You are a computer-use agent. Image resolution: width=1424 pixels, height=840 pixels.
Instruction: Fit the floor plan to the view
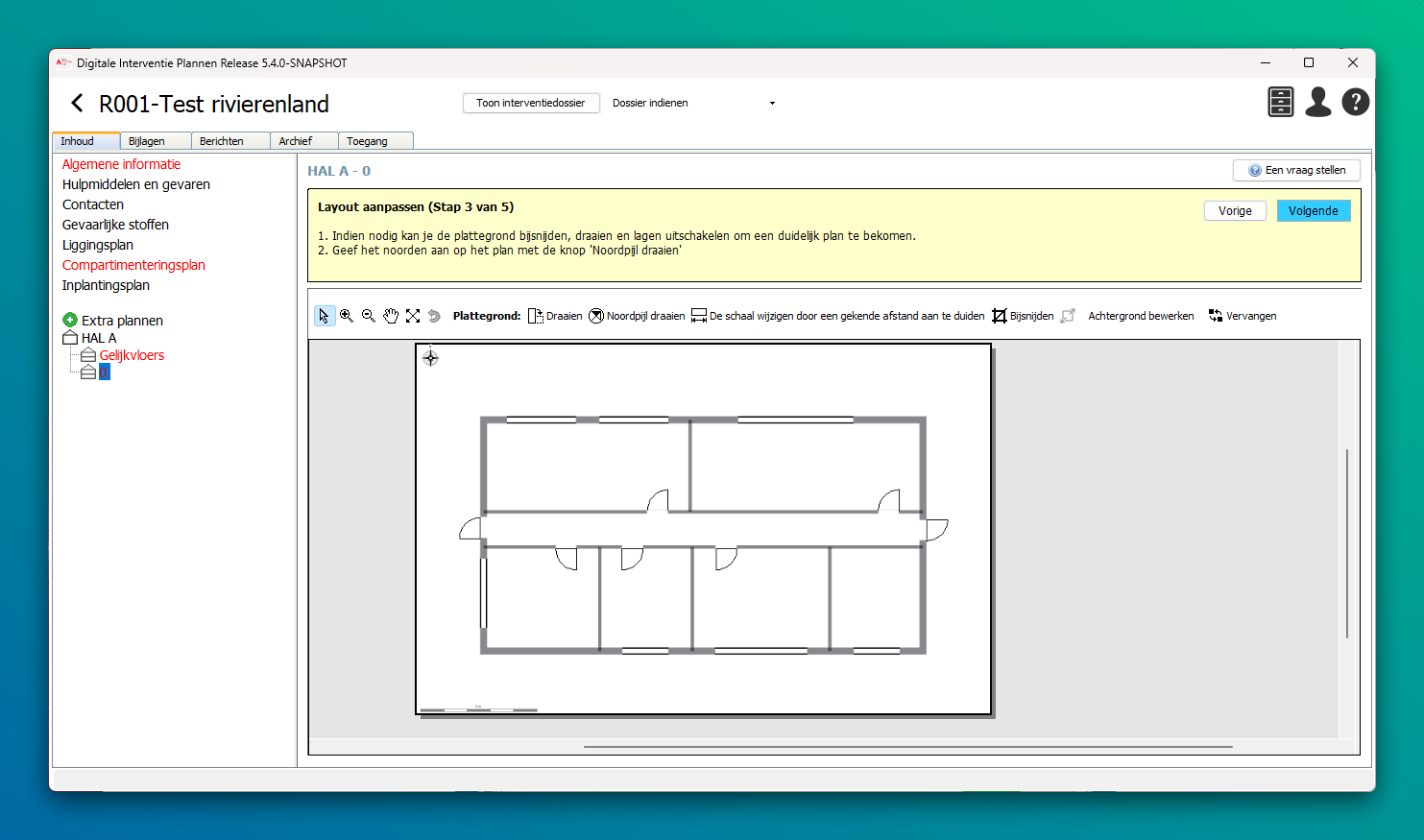coord(413,316)
